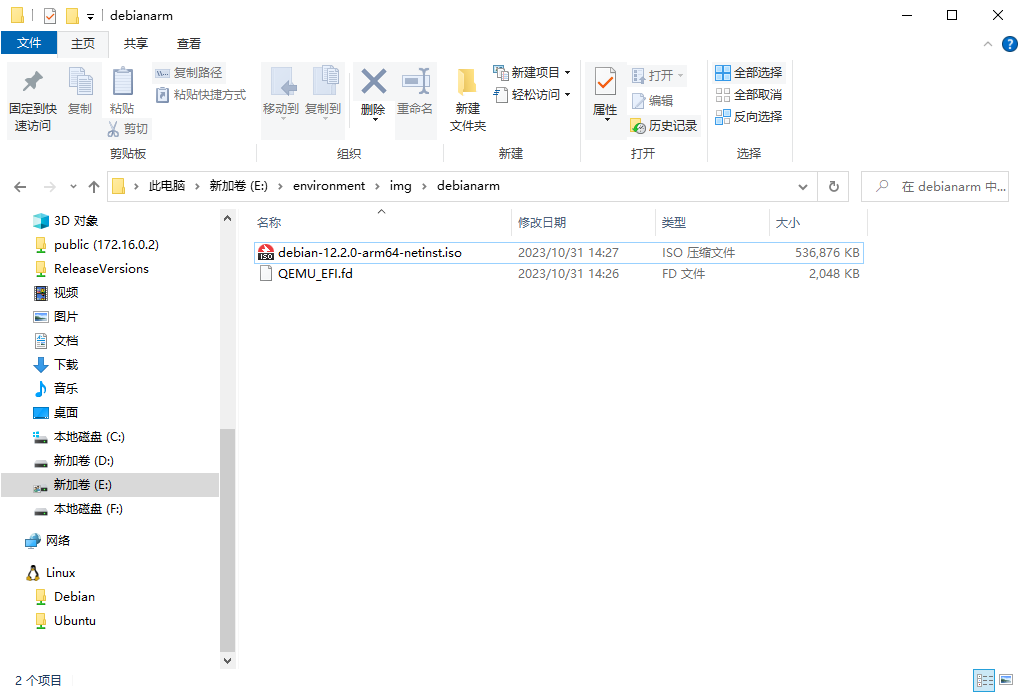Invert the current selection
The width and height of the screenshot is (1022, 693).
[x=748, y=117]
